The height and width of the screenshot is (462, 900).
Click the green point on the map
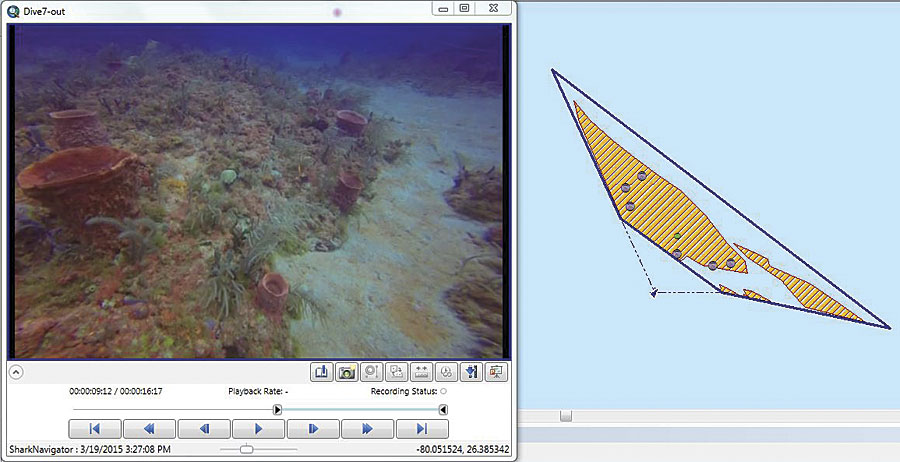[x=677, y=236]
